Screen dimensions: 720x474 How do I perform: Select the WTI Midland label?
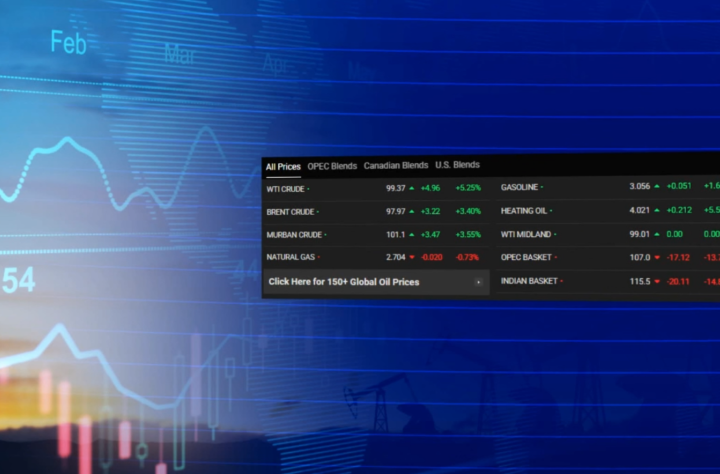[526, 234]
